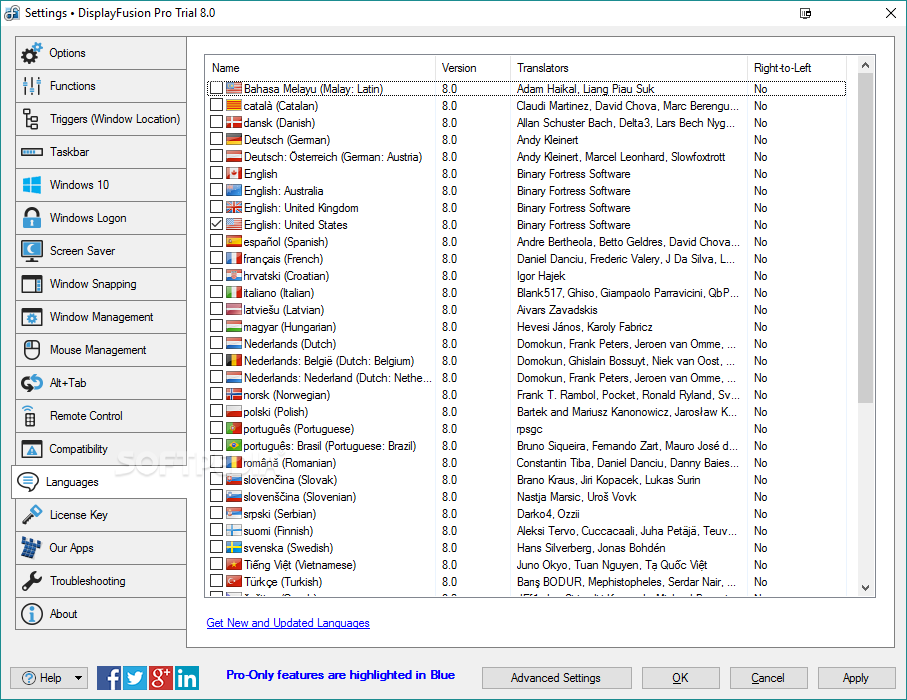Select the Tiếng Việt (Vietnamese) row
Image resolution: width=907 pixels, height=700 pixels.
(x=526, y=565)
